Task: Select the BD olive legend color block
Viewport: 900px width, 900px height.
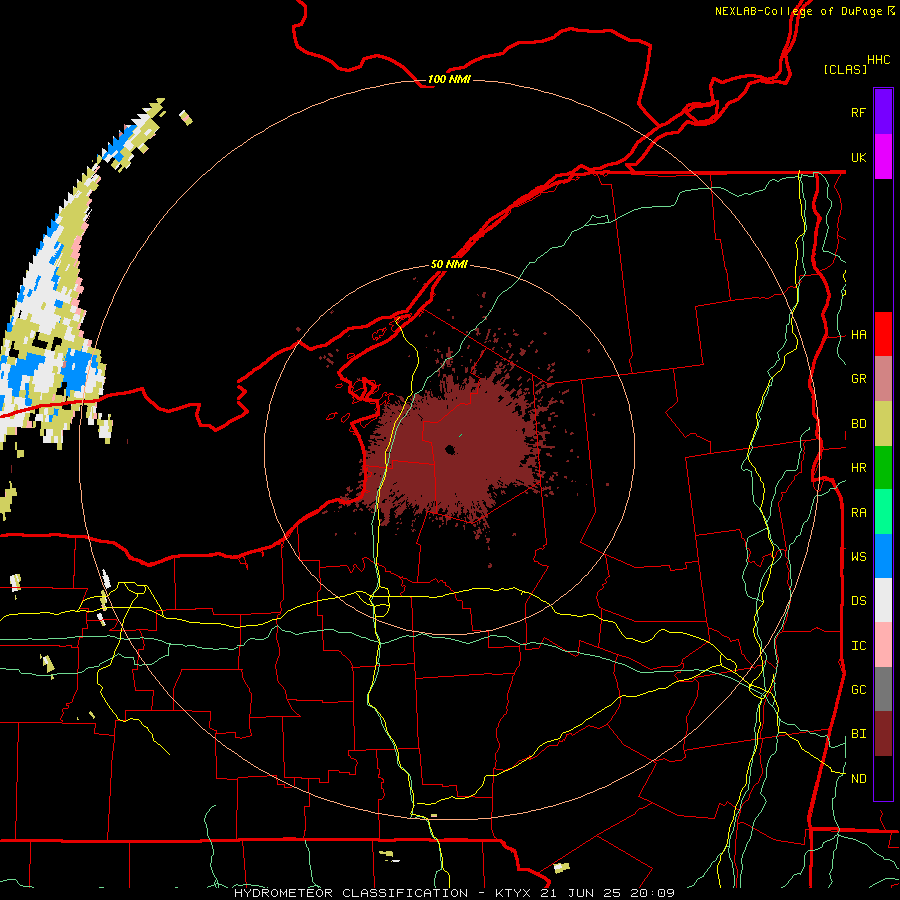Action: click(883, 423)
